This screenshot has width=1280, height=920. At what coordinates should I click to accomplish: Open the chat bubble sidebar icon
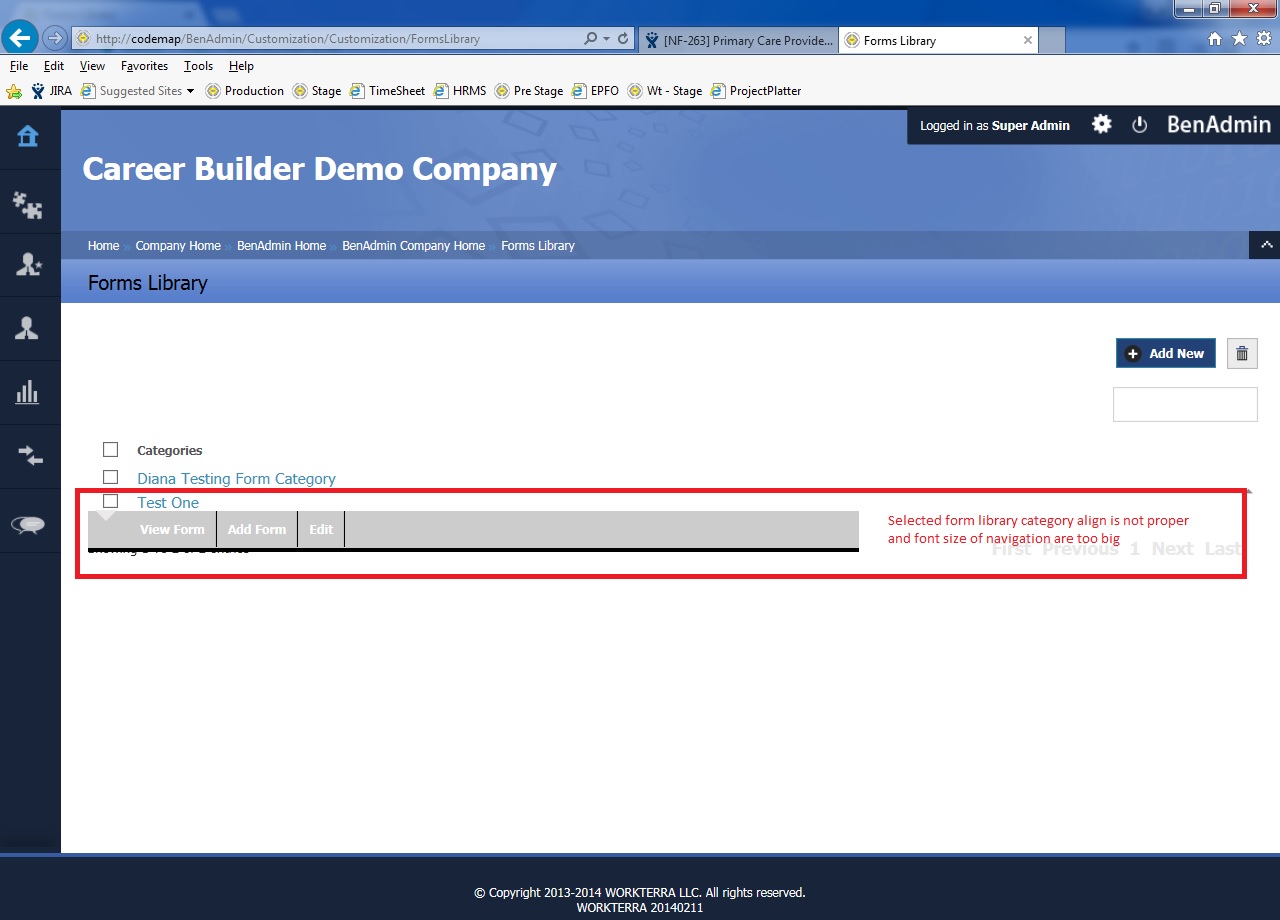[28, 524]
